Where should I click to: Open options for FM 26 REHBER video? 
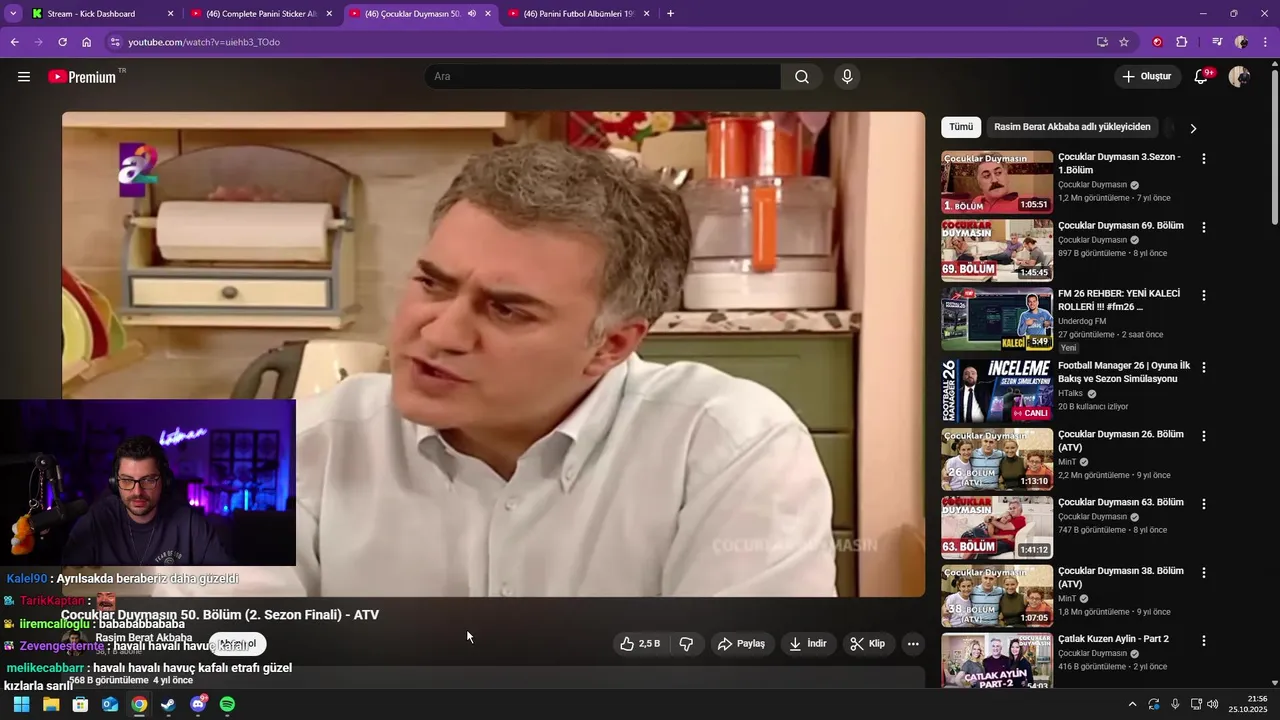tap(1204, 296)
